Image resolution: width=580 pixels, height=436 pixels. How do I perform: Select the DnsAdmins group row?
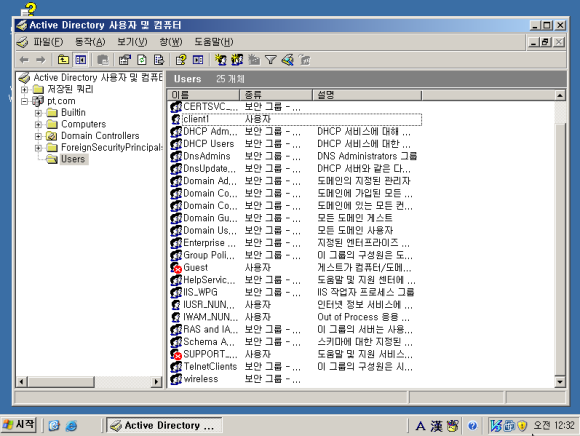pos(294,156)
